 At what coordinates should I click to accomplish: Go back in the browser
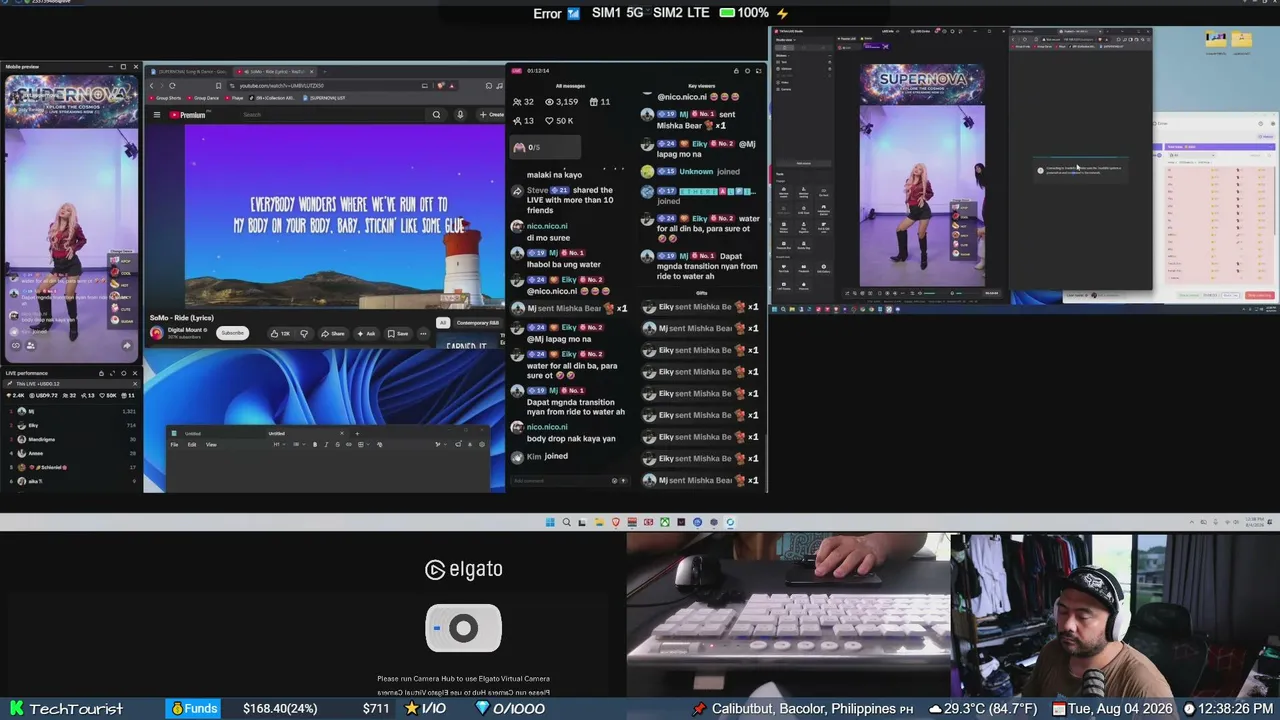click(152, 86)
